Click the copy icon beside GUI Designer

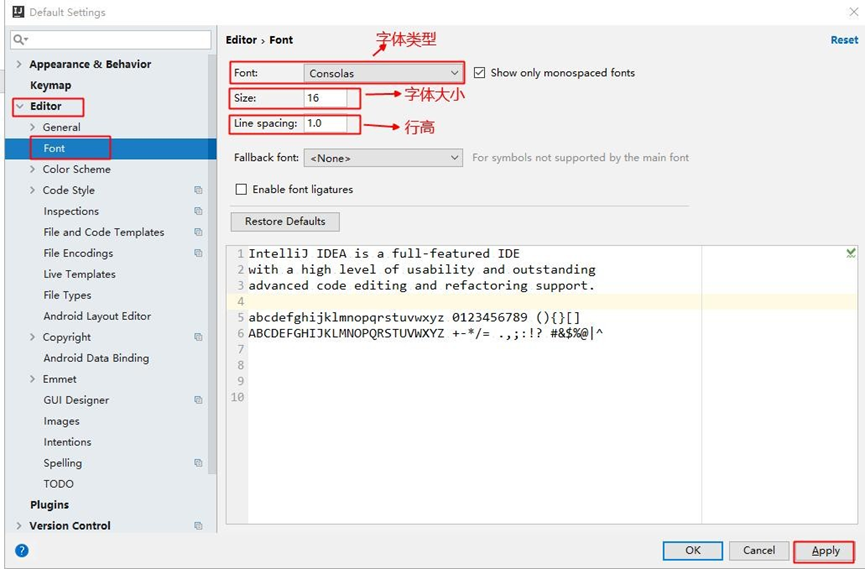pyautogui.click(x=198, y=400)
